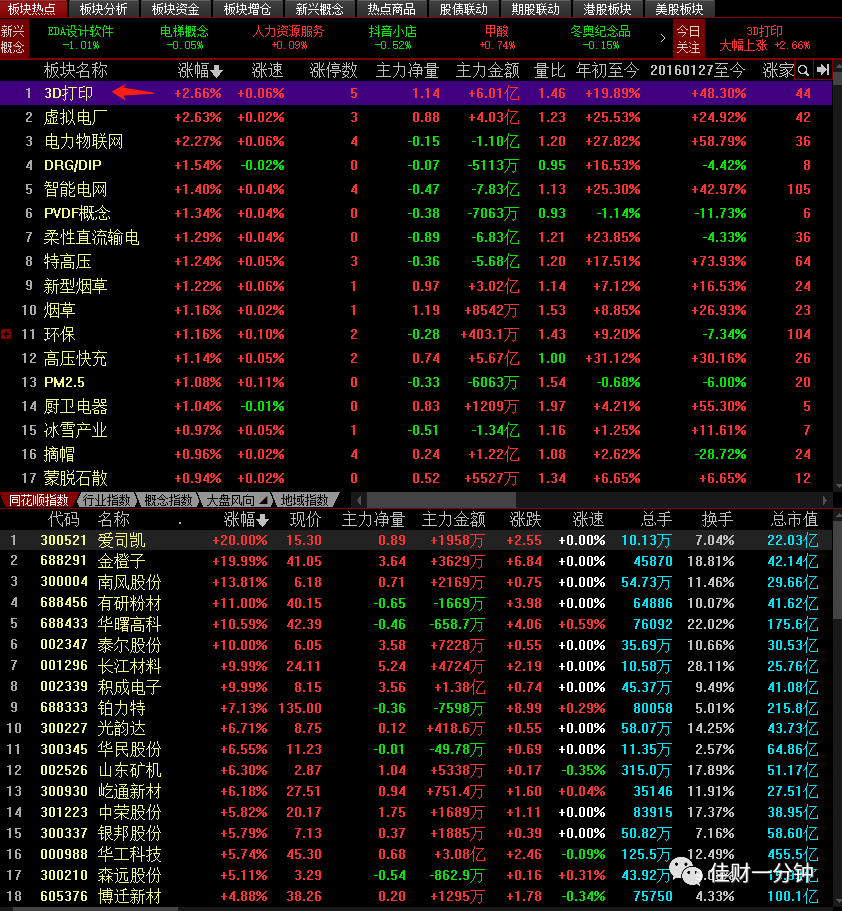Click the right arrow of horizontal scrollbar
Image resolution: width=842 pixels, height=911 pixels.
click(x=825, y=500)
